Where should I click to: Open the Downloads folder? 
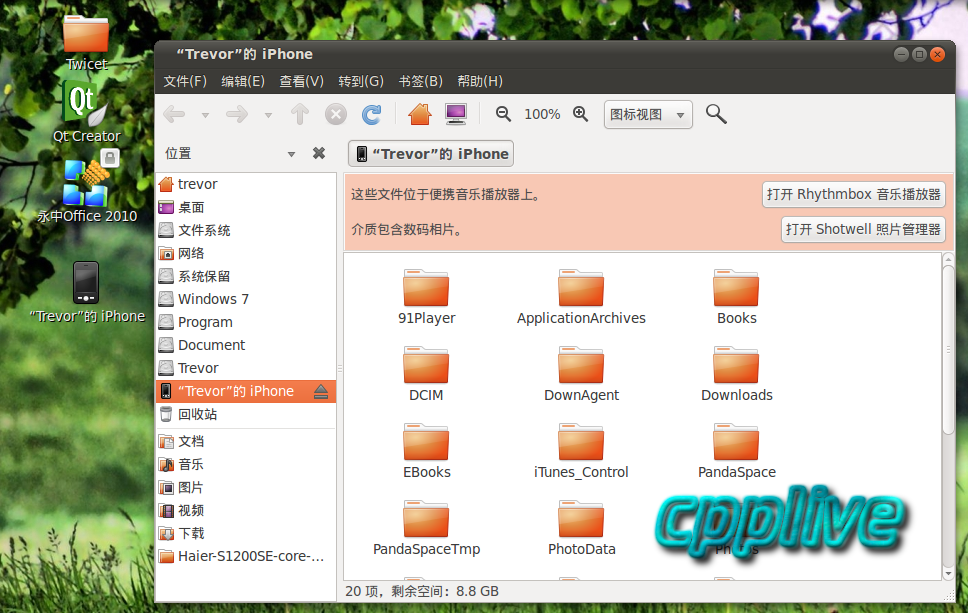click(x=736, y=374)
